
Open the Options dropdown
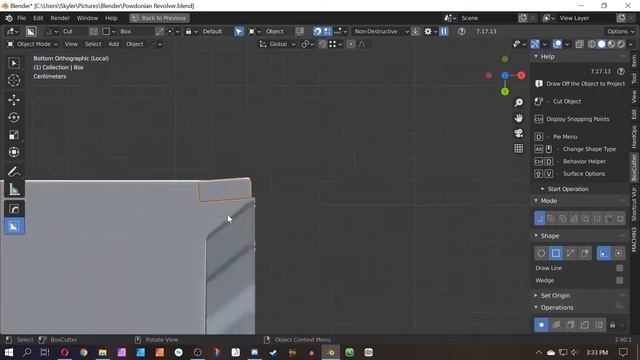tap(620, 31)
